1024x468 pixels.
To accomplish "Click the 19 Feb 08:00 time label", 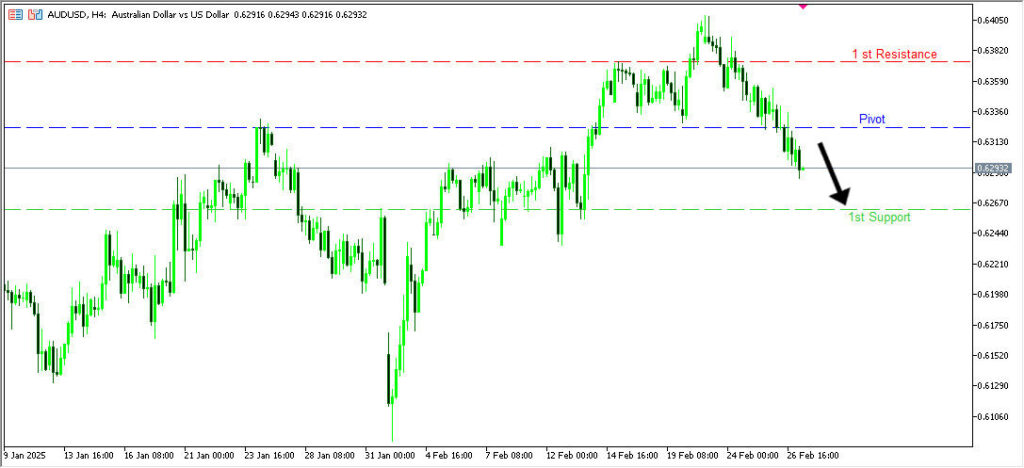I will (692, 454).
